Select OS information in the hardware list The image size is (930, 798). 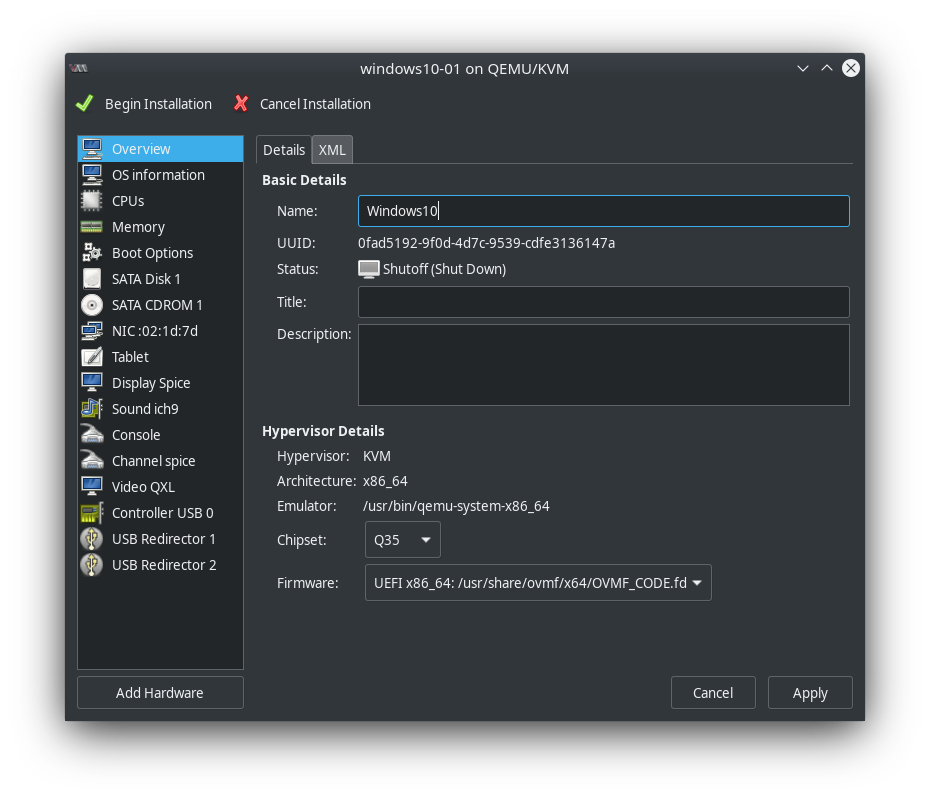click(x=160, y=175)
